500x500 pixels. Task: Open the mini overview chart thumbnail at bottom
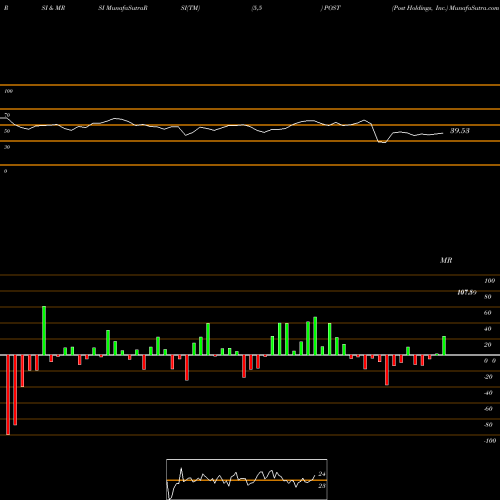tap(247, 479)
